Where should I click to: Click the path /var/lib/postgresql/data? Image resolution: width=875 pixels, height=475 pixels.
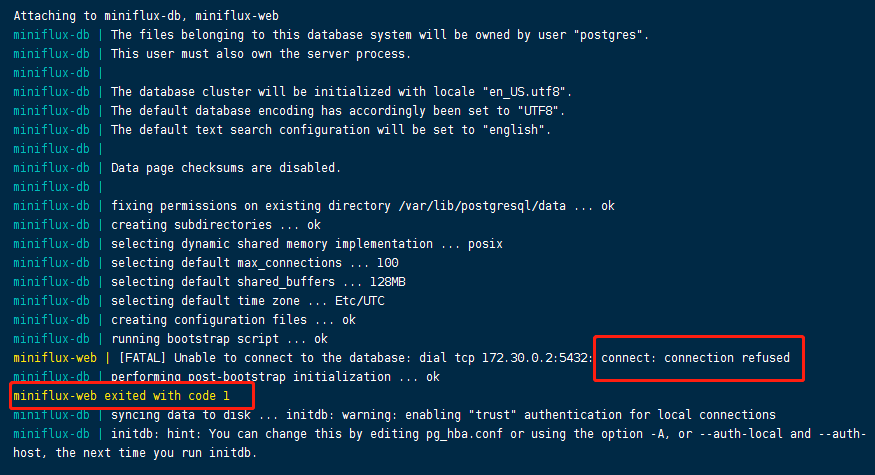point(482,206)
